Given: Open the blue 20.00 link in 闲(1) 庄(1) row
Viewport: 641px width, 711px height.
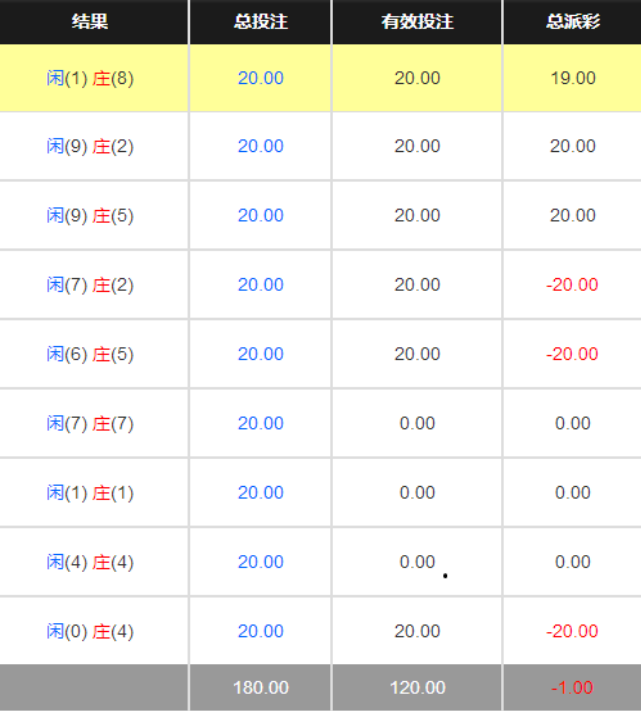Looking at the screenshot, I should coord(260,492).
